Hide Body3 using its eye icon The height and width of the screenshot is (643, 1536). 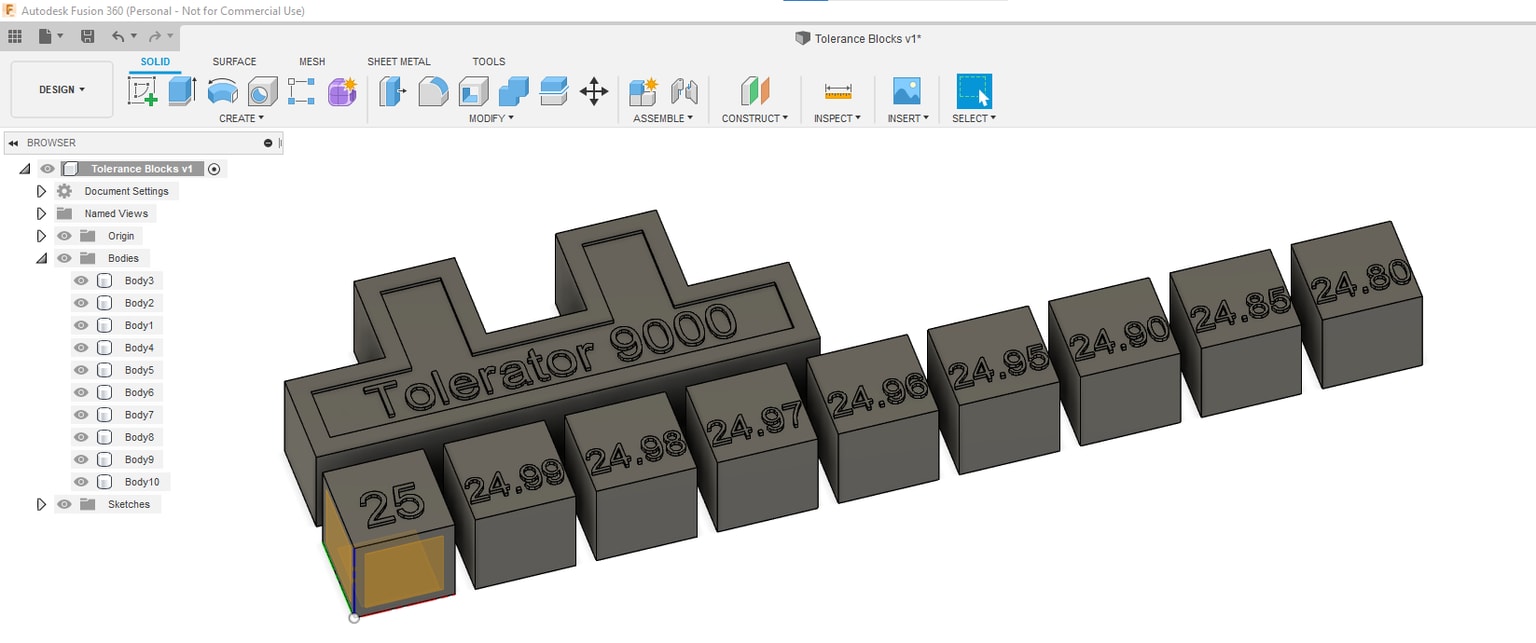(82, 281)
